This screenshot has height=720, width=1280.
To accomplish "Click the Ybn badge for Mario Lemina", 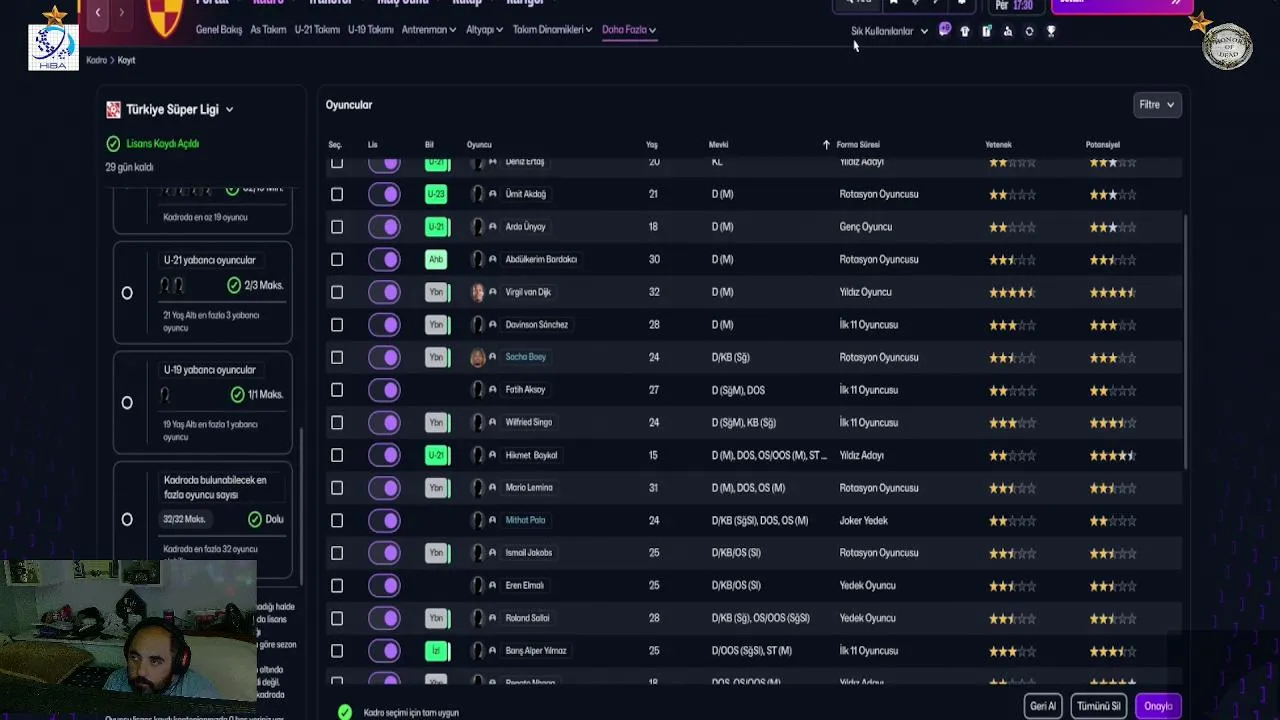I will tap(436, 488).
